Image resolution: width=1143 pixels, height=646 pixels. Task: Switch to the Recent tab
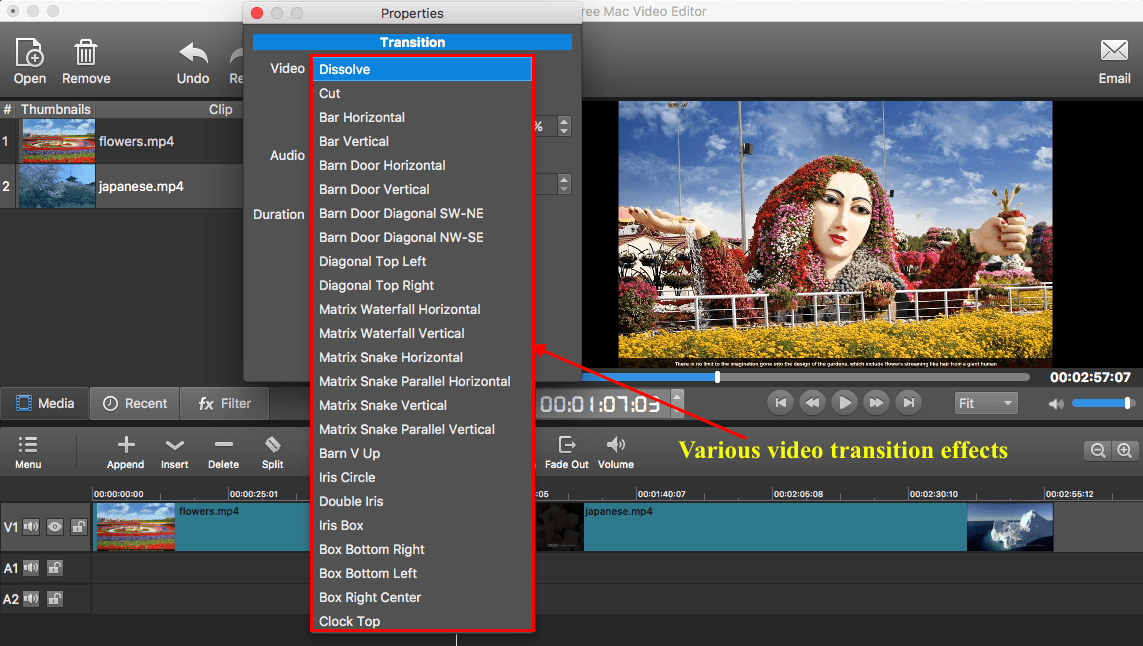point(135,403)
